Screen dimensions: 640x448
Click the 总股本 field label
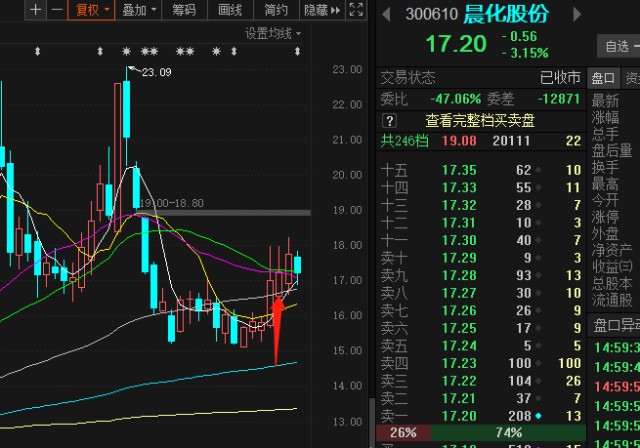click(612, 284)
